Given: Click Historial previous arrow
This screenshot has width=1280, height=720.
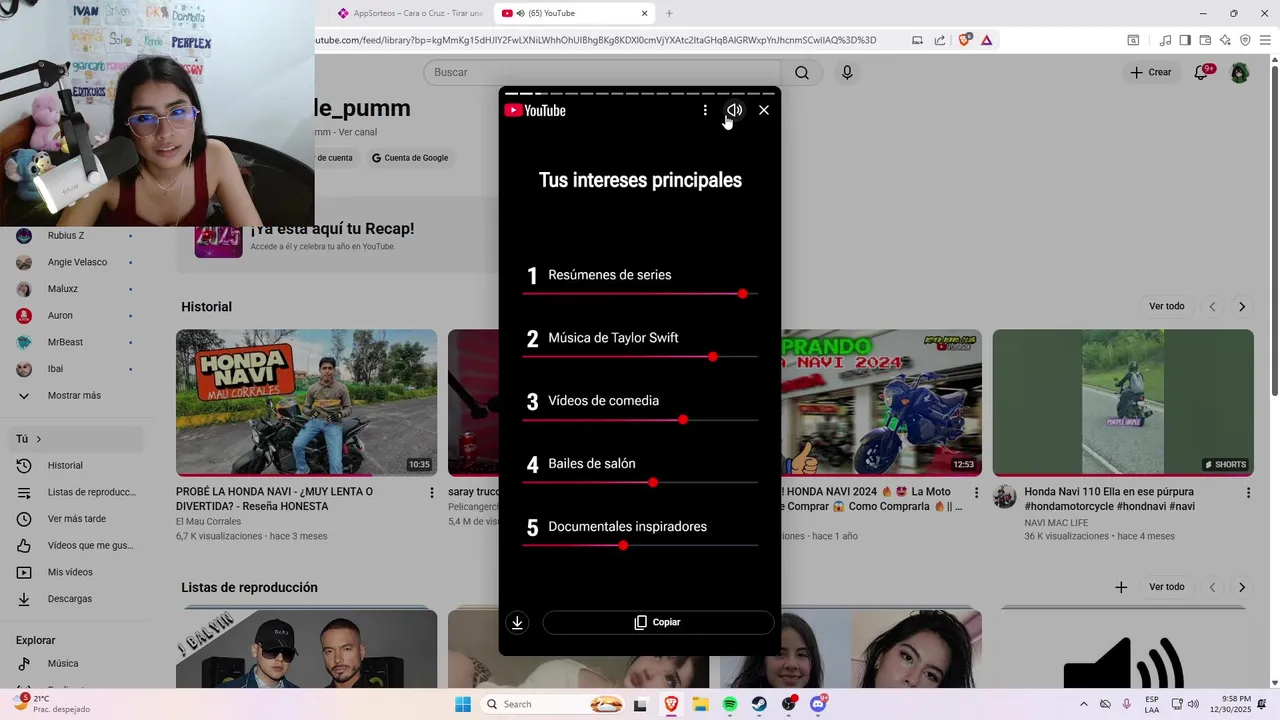Looking at the screenshot, I should 1213,307.
